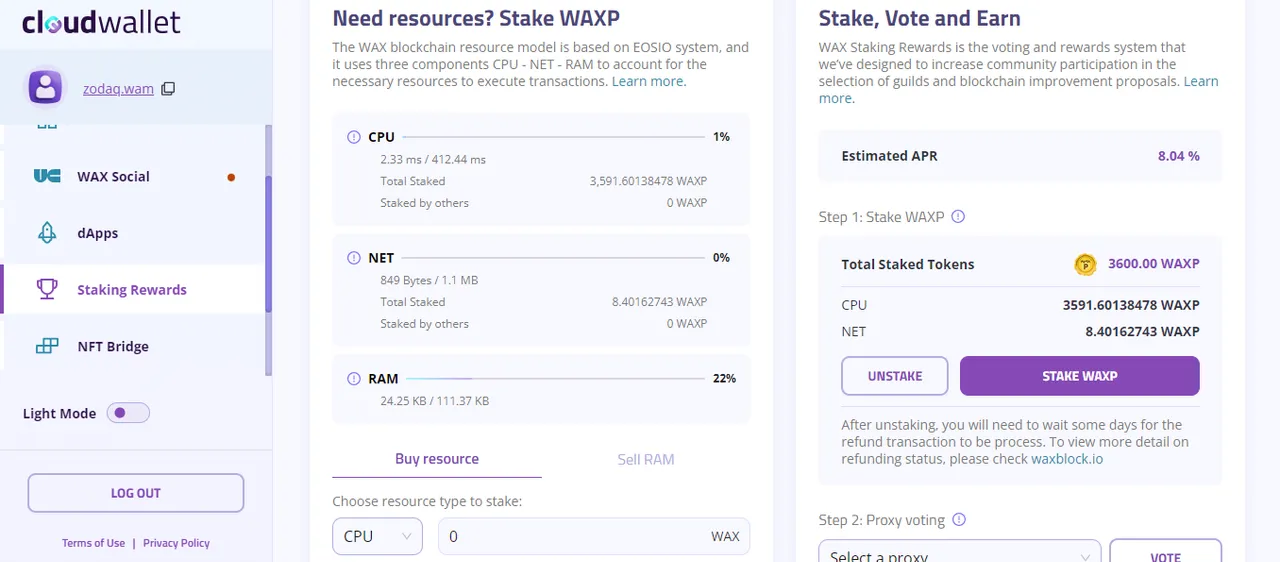Click the Need resources? Stake WAXP heading
The height and width of the screenshot is (562, 1280).
coord(476,18)
